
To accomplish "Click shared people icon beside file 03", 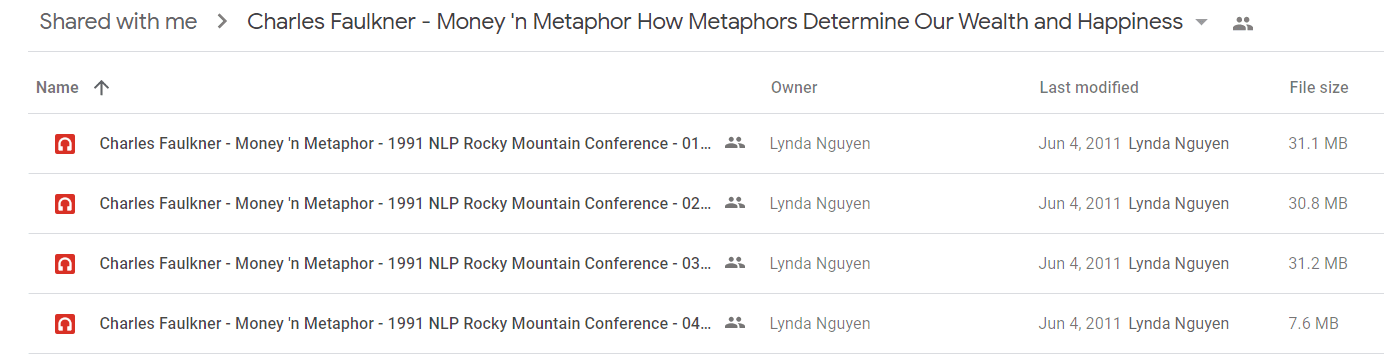I will [735, 263].
